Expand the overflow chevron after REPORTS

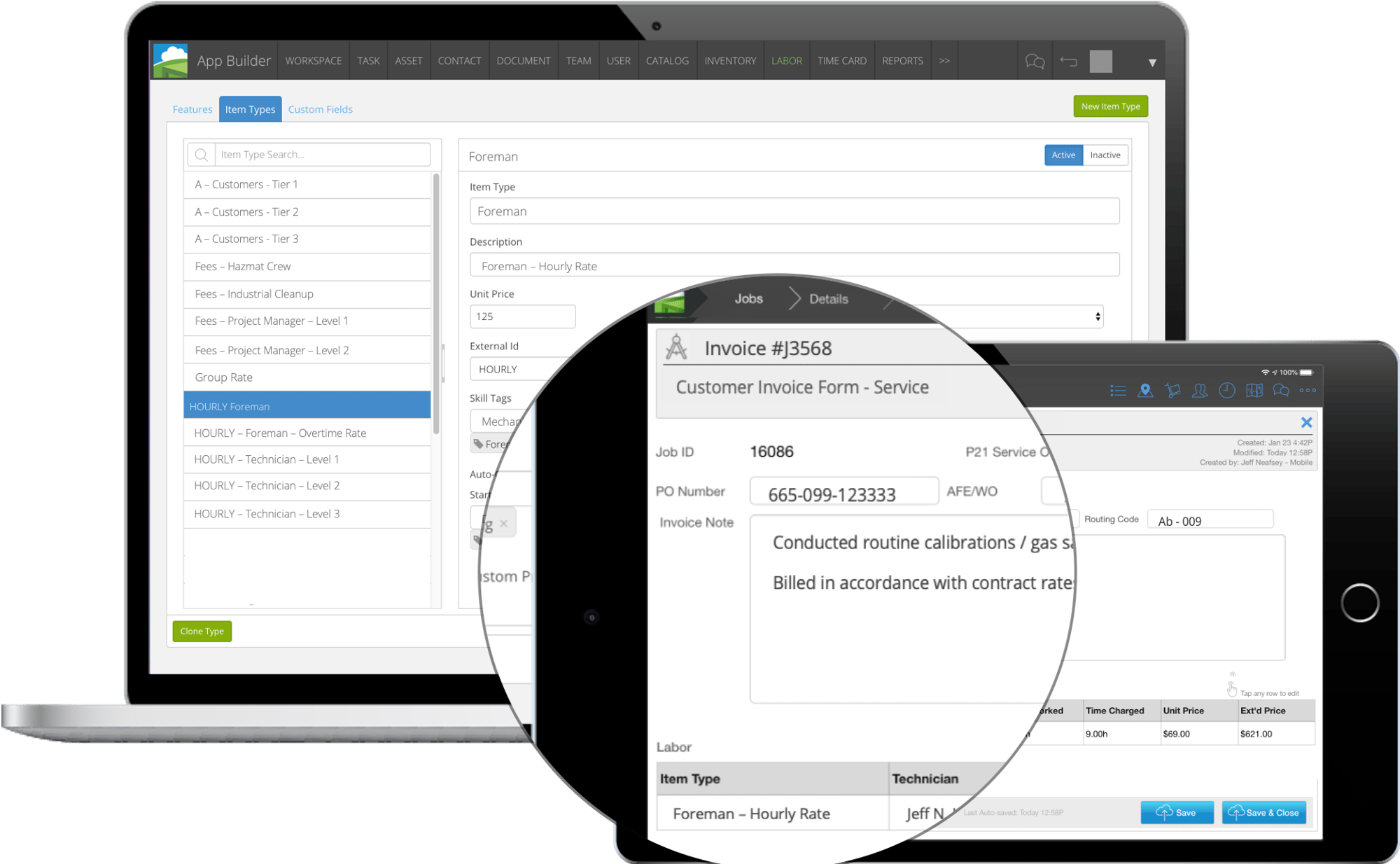pyautogui.click(x=944, y=60)
